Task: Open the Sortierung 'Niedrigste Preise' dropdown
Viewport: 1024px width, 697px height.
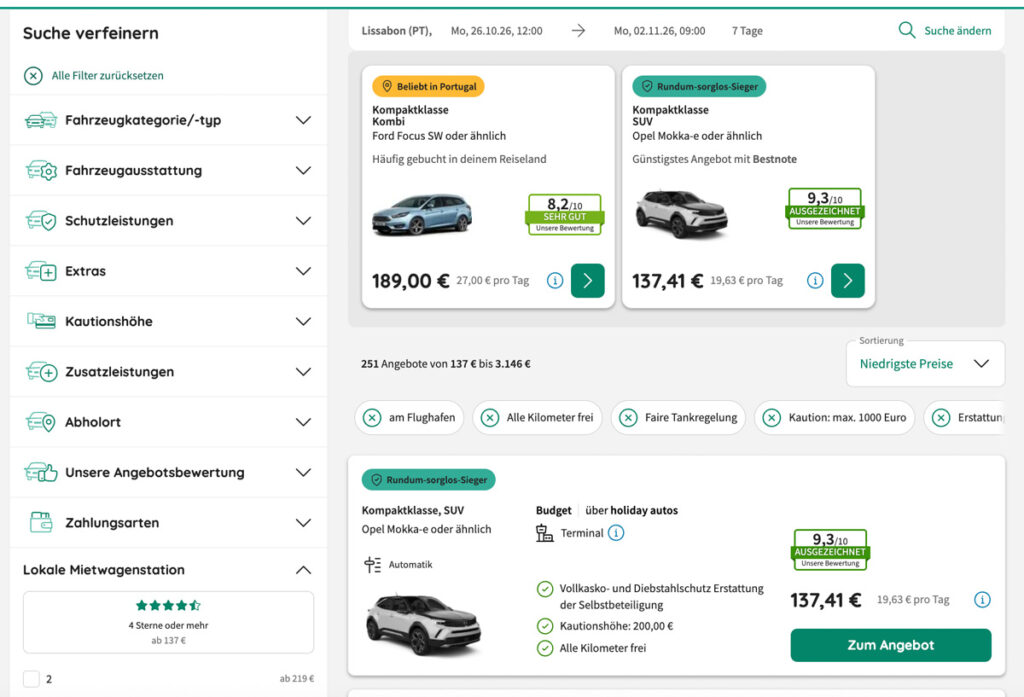Action: [925, 364]
